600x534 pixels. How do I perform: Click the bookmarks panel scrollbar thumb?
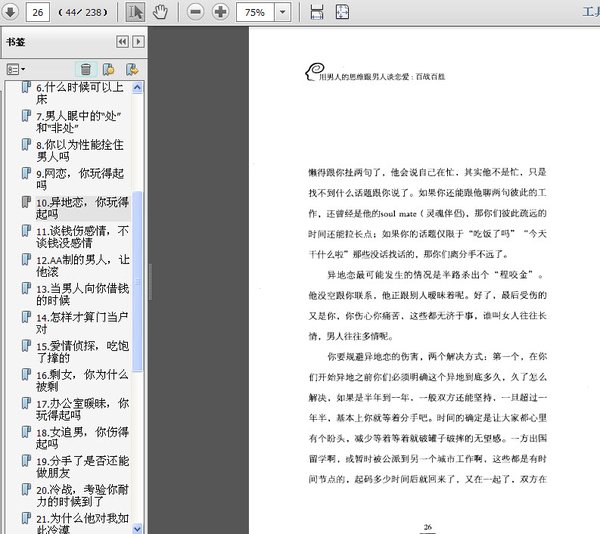coord(137,281)
